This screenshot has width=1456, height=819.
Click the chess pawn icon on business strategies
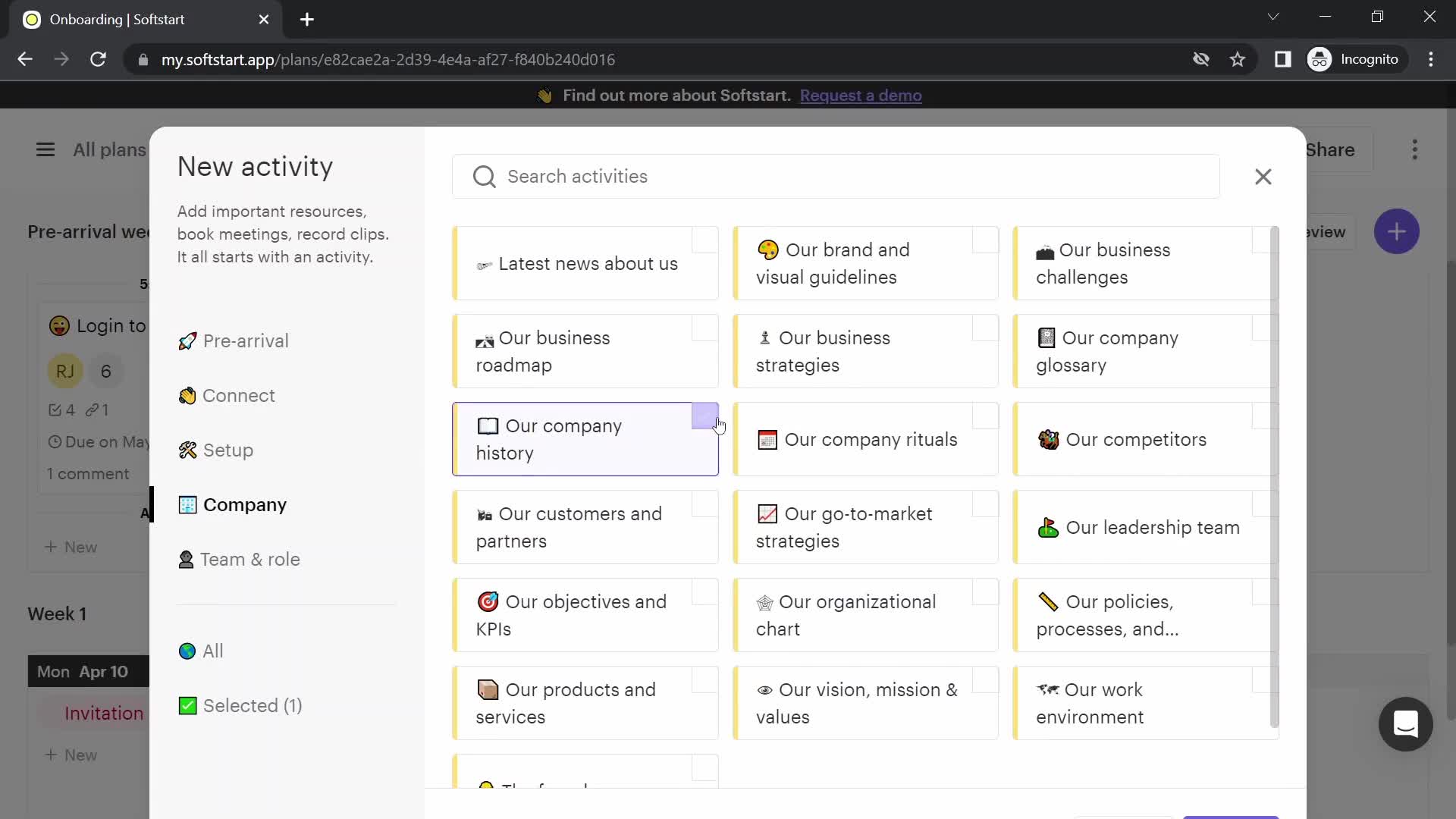[764, 338]
